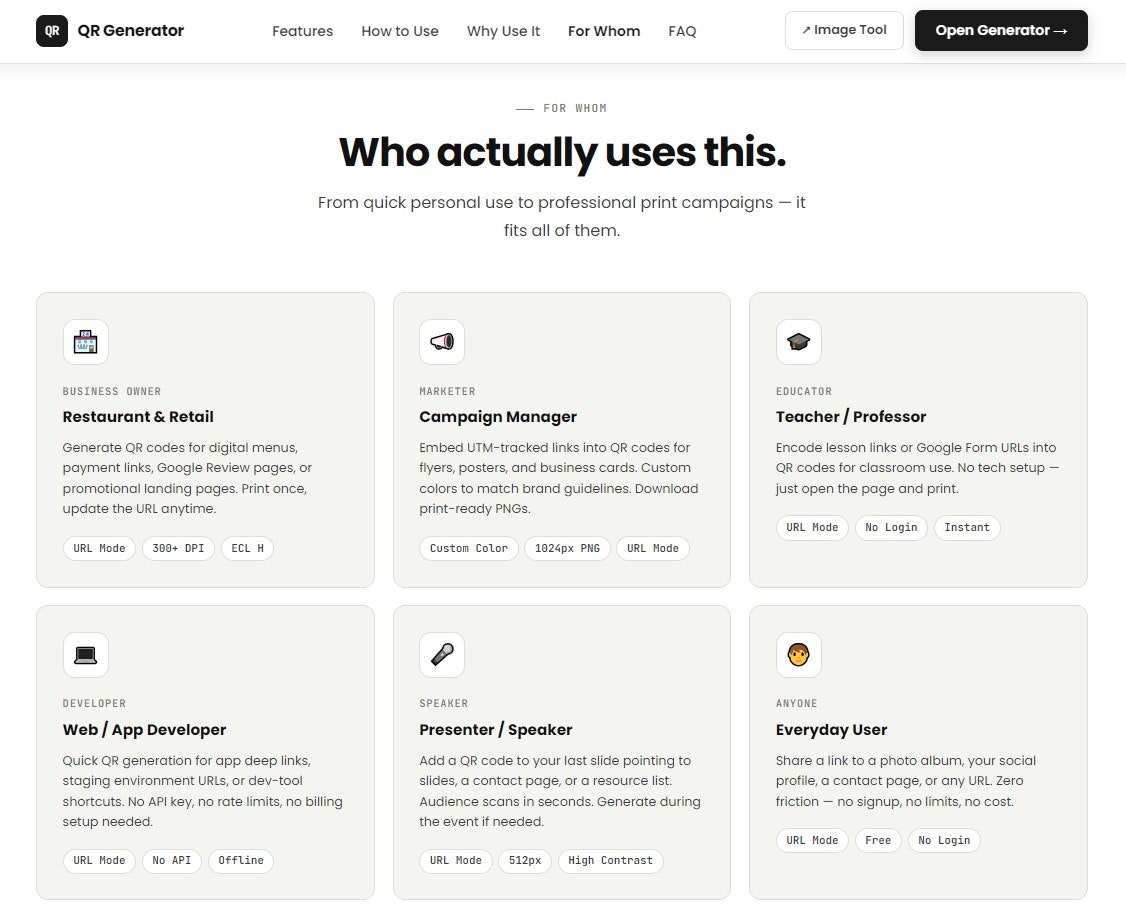
Task: Click the megaphone icon on Campaign Manager card
Action: 442,342
